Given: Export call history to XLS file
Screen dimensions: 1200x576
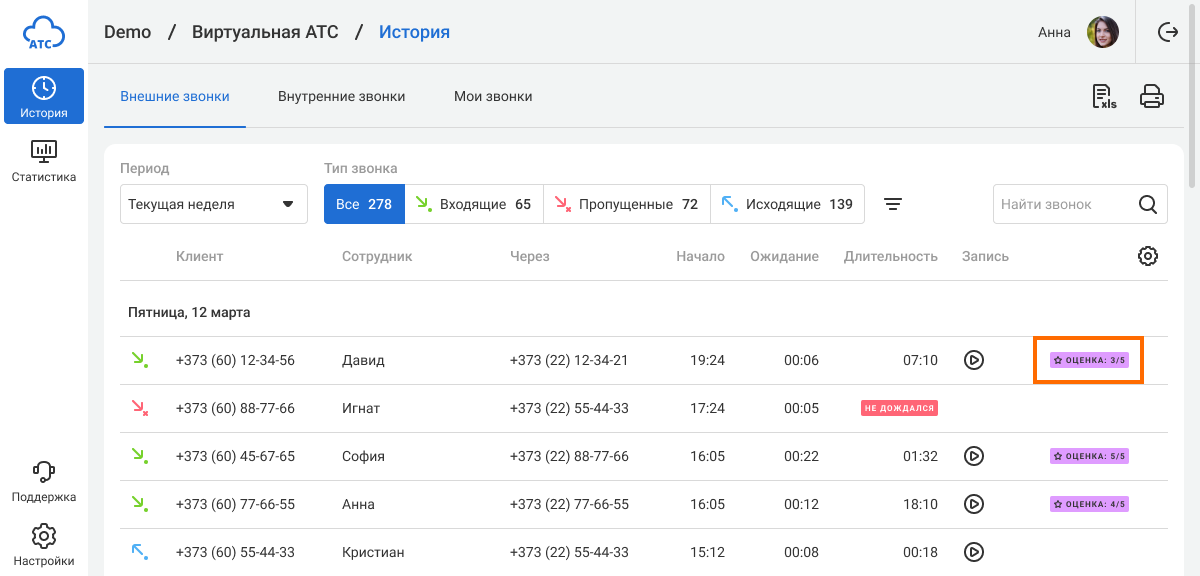Looking at the screenshot, I should pyautogui.click(x=1104, y=97).
